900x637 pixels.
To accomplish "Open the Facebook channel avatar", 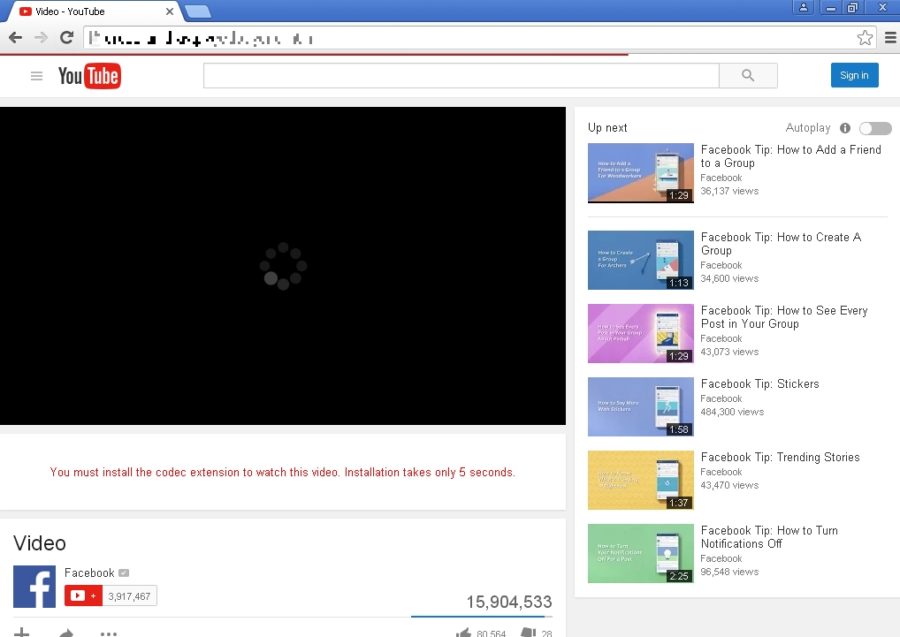I will tap(34, 586).
